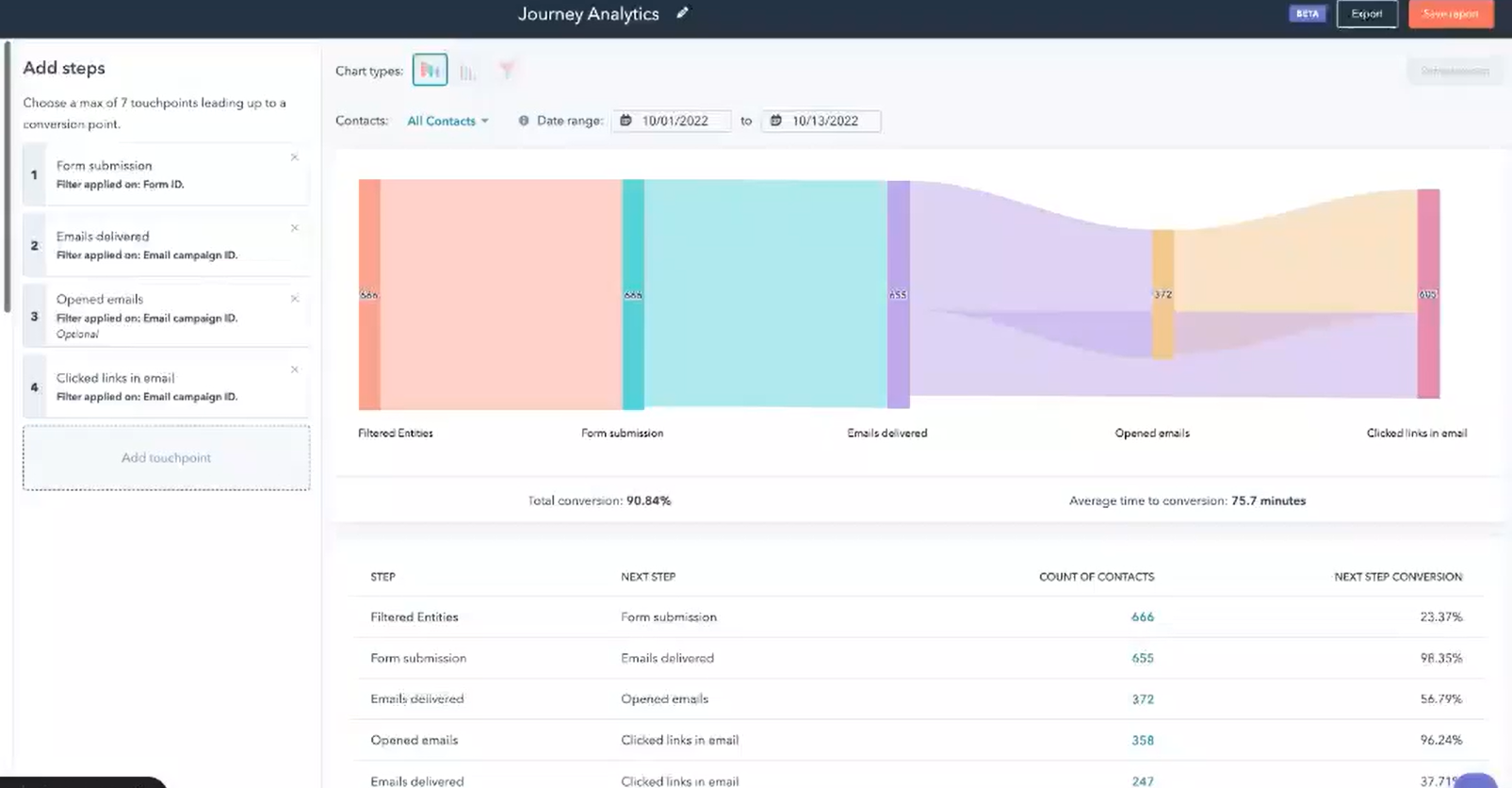Open the 666 contacts count link

click(1142, 617)
